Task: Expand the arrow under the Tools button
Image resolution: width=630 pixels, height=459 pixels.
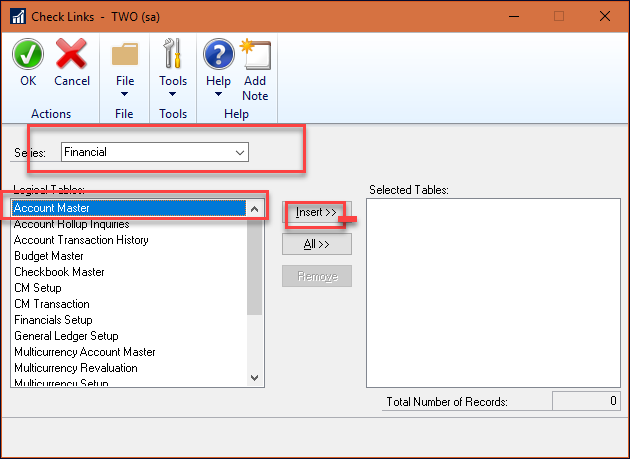Action: click(172, 94)
